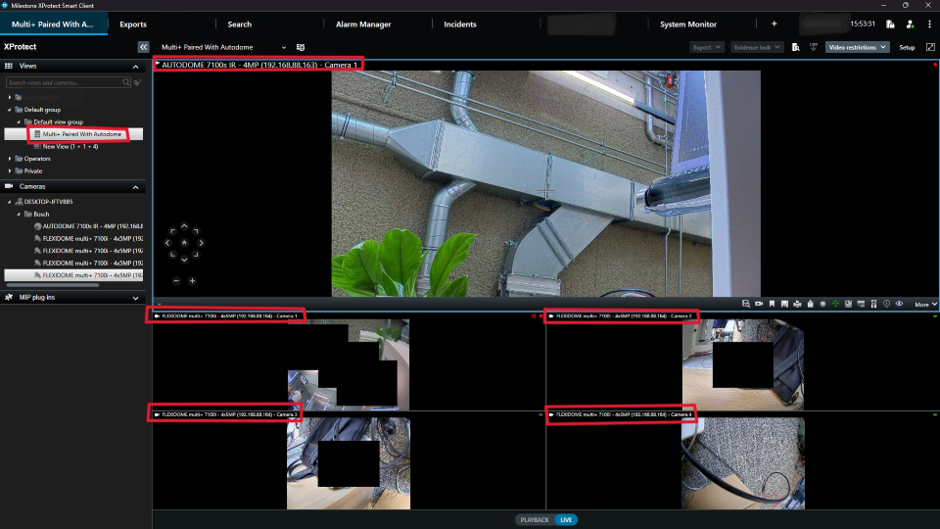This screenshot has width=940, height=529.
Task: Click PTZ home position button
Action: pos(184,243)
